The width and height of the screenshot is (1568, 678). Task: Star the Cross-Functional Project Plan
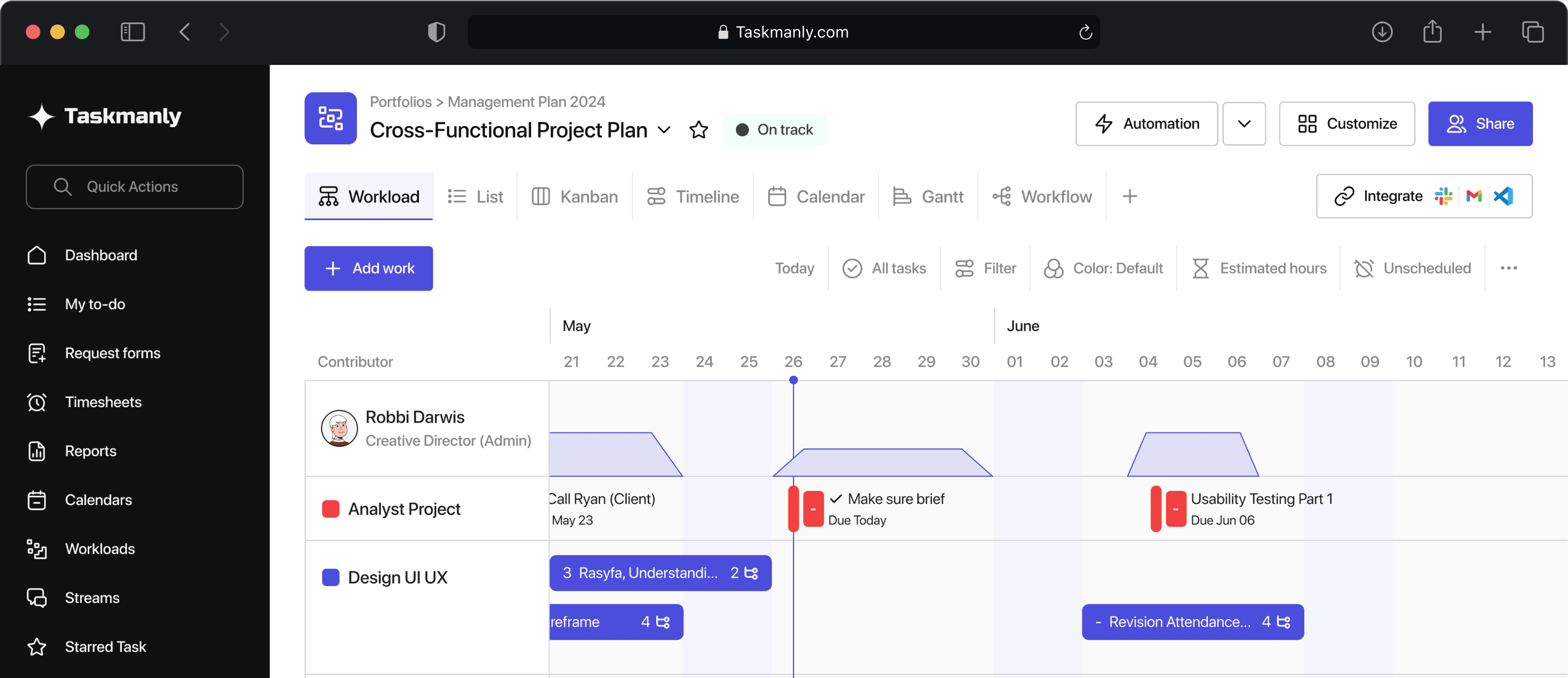698,130
